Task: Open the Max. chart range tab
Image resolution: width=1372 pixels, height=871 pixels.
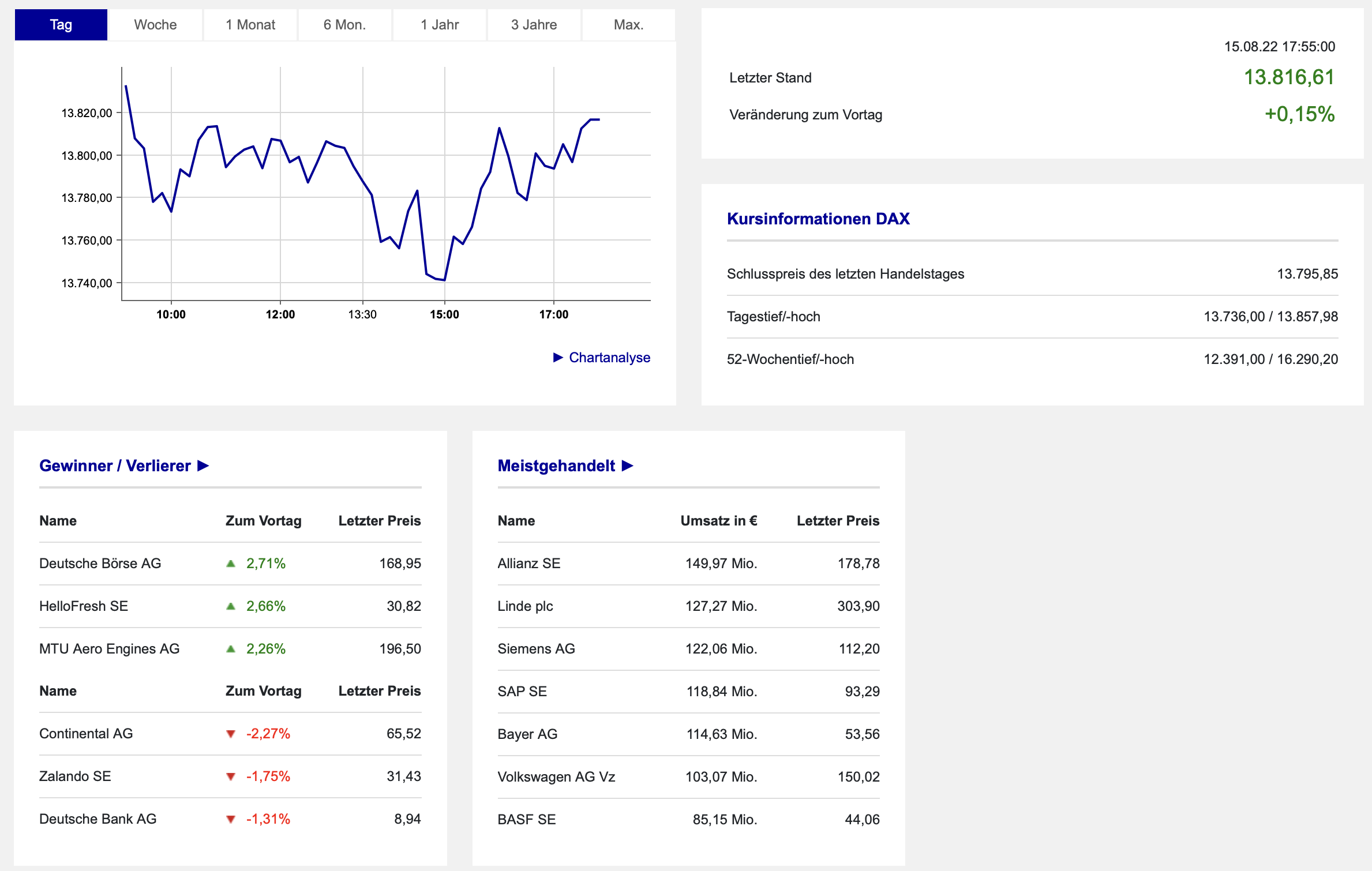Action: point(628,25)
